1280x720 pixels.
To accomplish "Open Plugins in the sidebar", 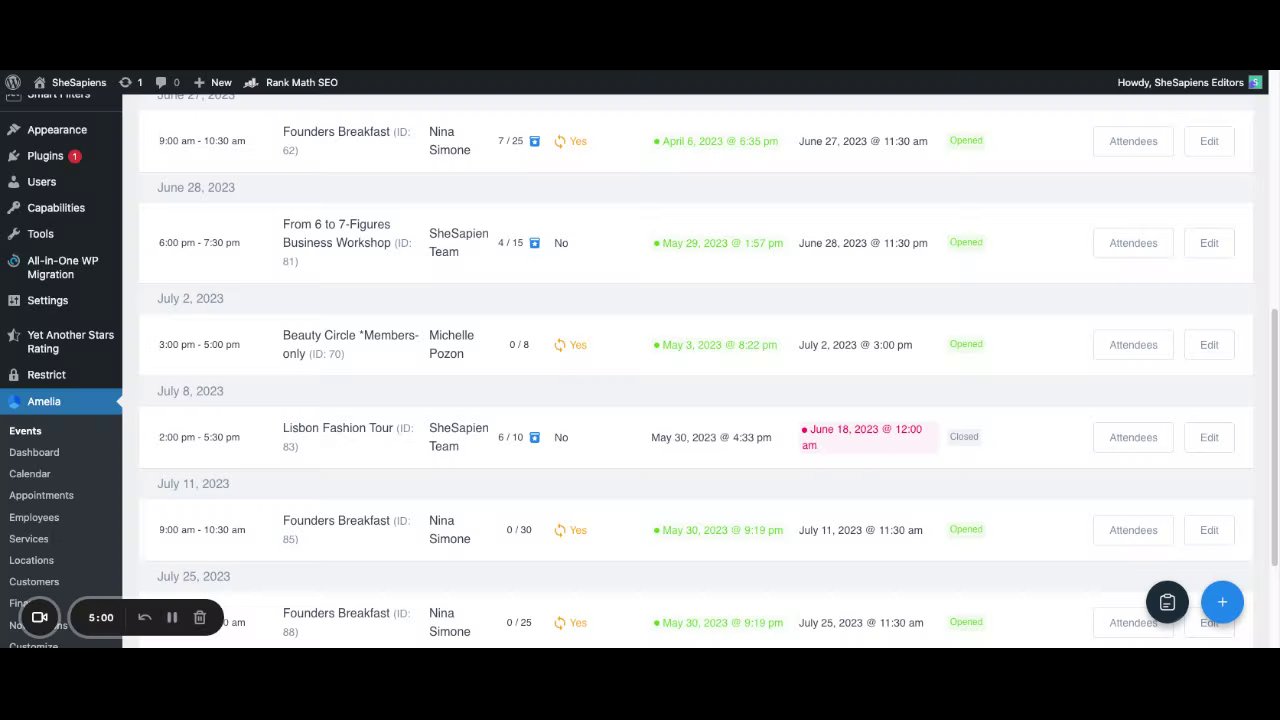I will [45, 156].
